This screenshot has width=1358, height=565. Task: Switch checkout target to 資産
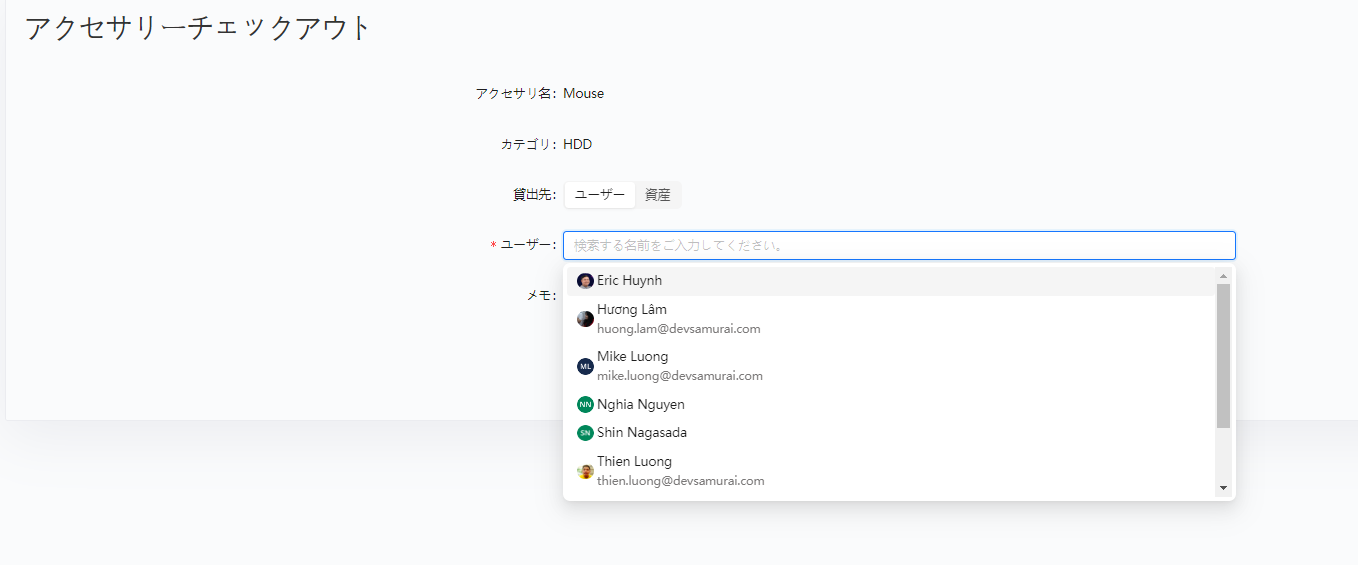pos(657,195)
